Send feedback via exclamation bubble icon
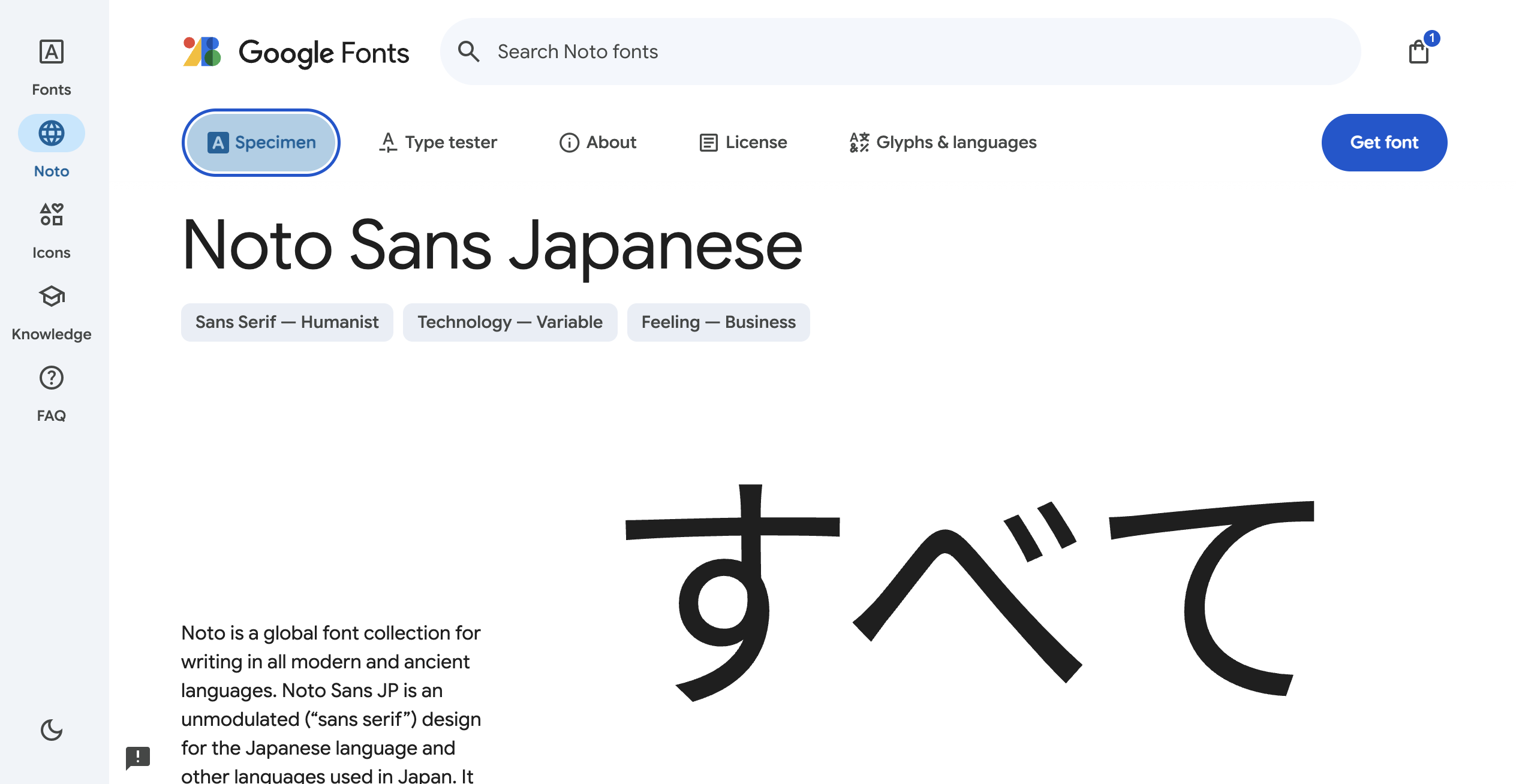Screen dimensions: 1516x784 [138, 758]
